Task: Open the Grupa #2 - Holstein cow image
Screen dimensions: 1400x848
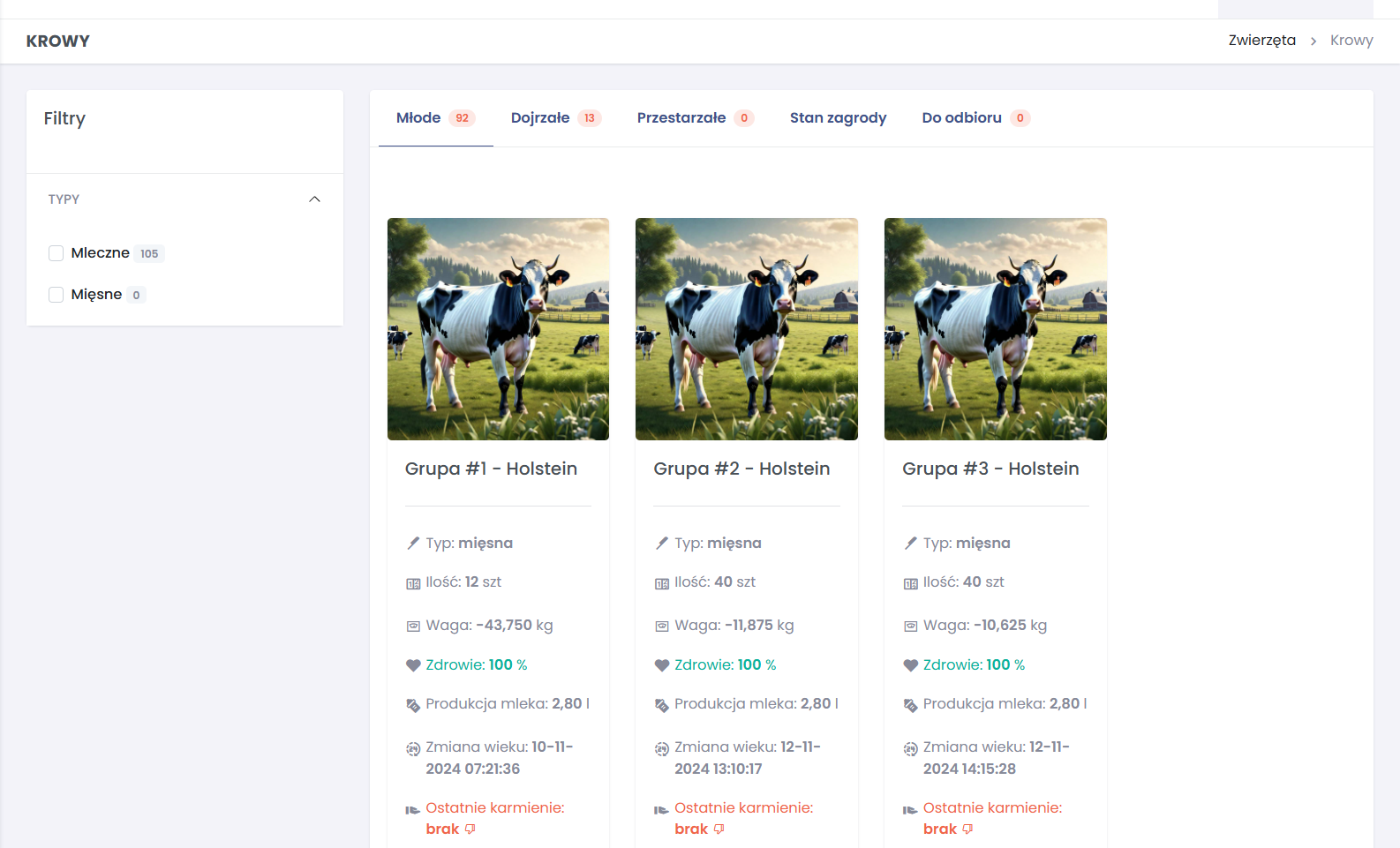Action: tap(747, 329)
